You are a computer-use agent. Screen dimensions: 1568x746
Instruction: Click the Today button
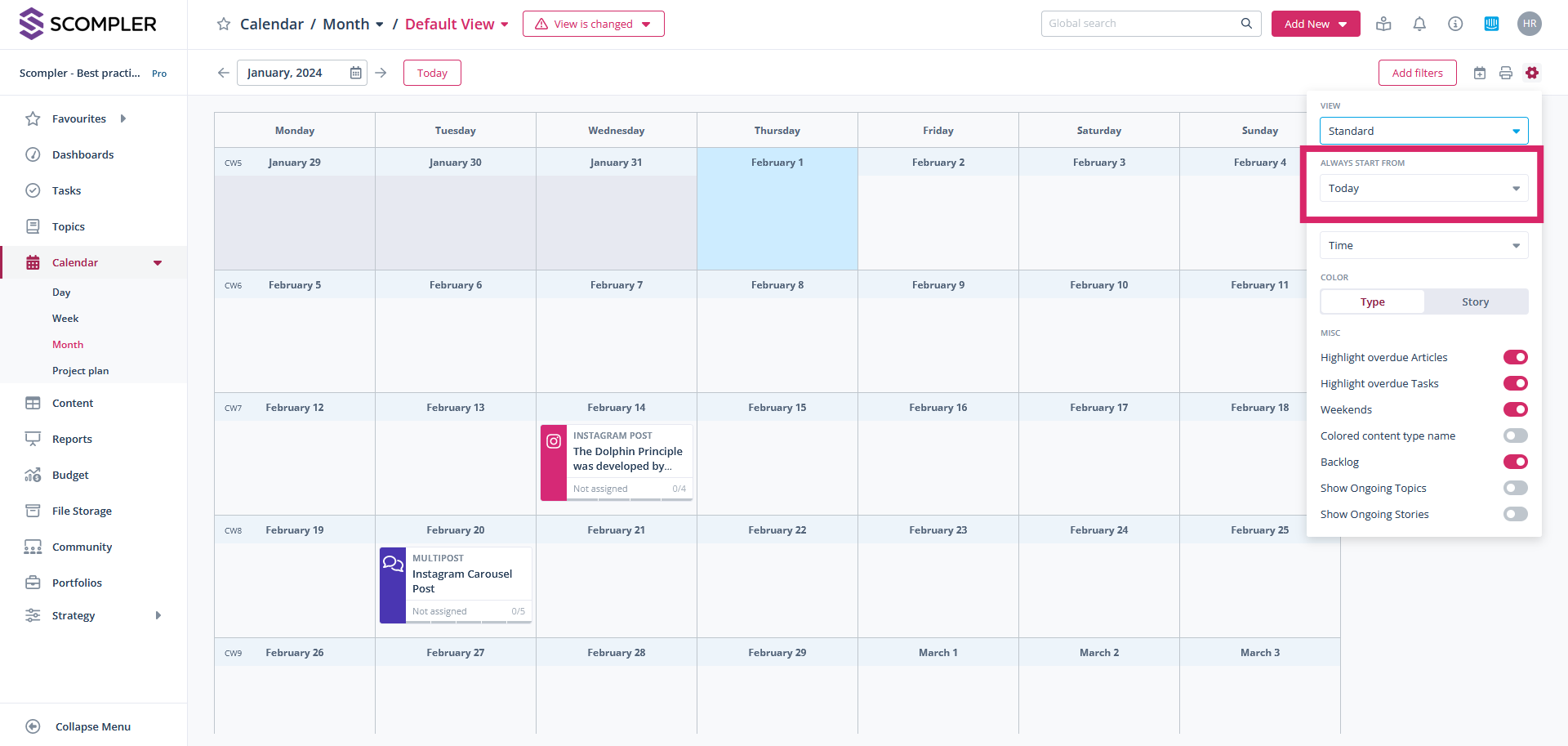(x=432, y=73)
